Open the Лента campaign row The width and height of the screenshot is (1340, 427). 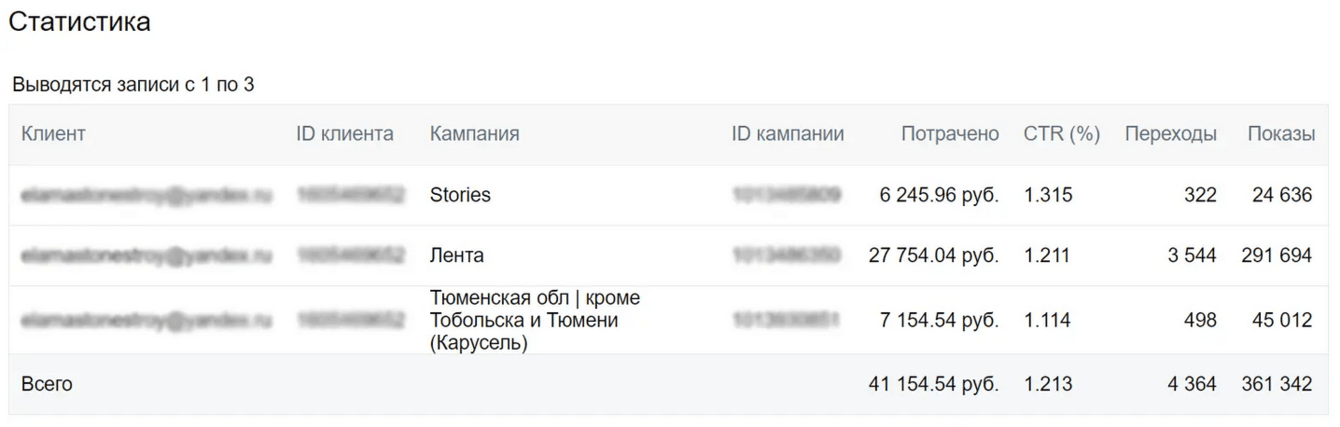[x=457, y=255]
